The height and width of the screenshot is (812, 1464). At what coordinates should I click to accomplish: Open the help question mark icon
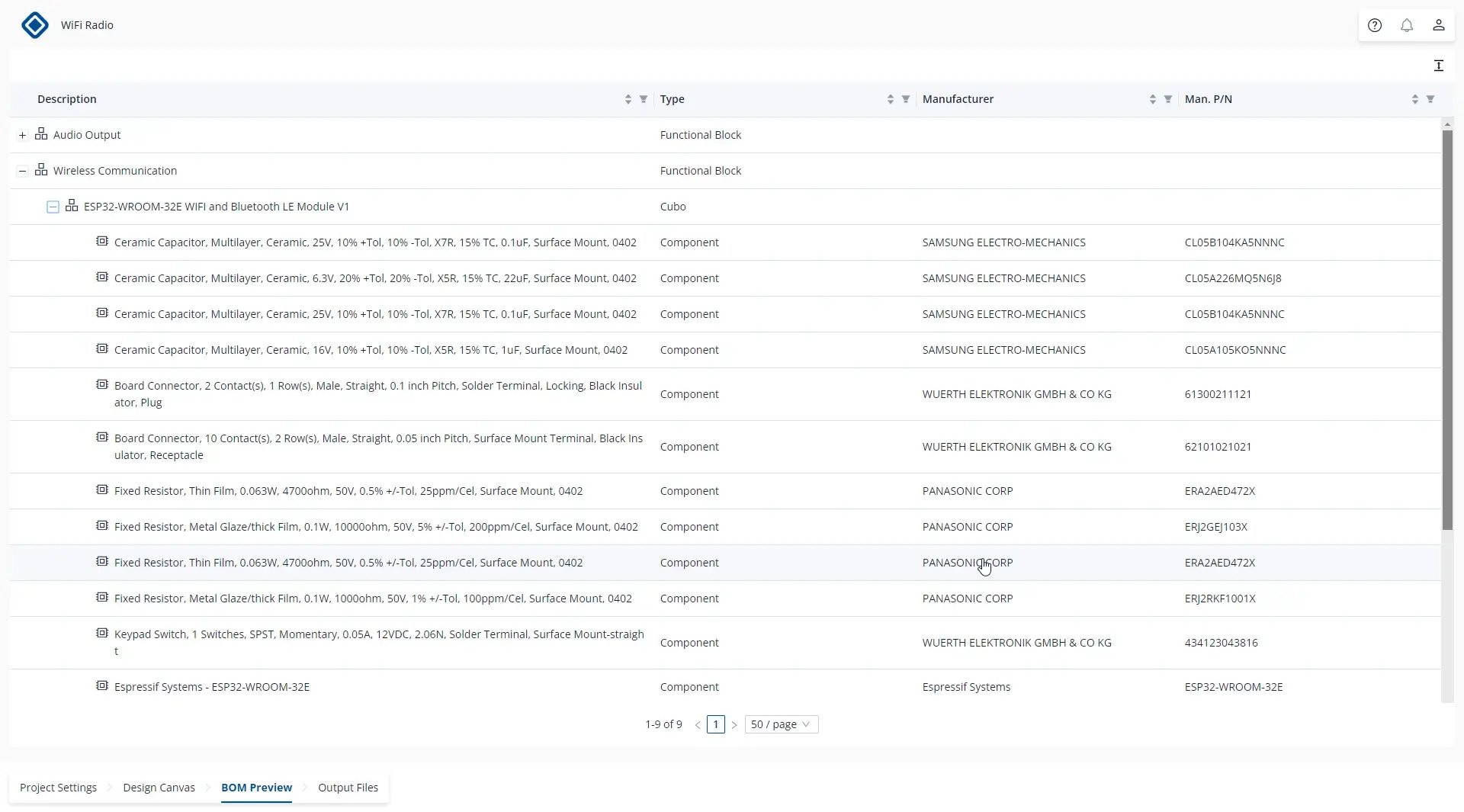point(1374,25)
